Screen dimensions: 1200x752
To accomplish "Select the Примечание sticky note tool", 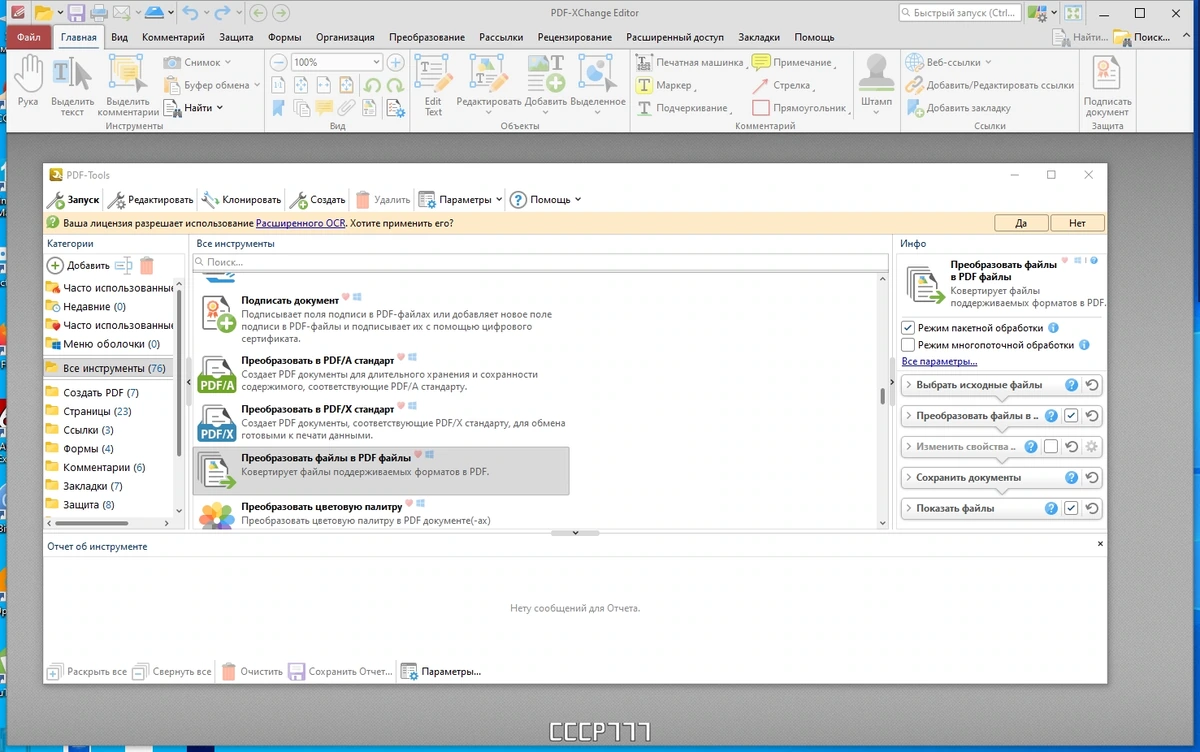I will (792, 62).
